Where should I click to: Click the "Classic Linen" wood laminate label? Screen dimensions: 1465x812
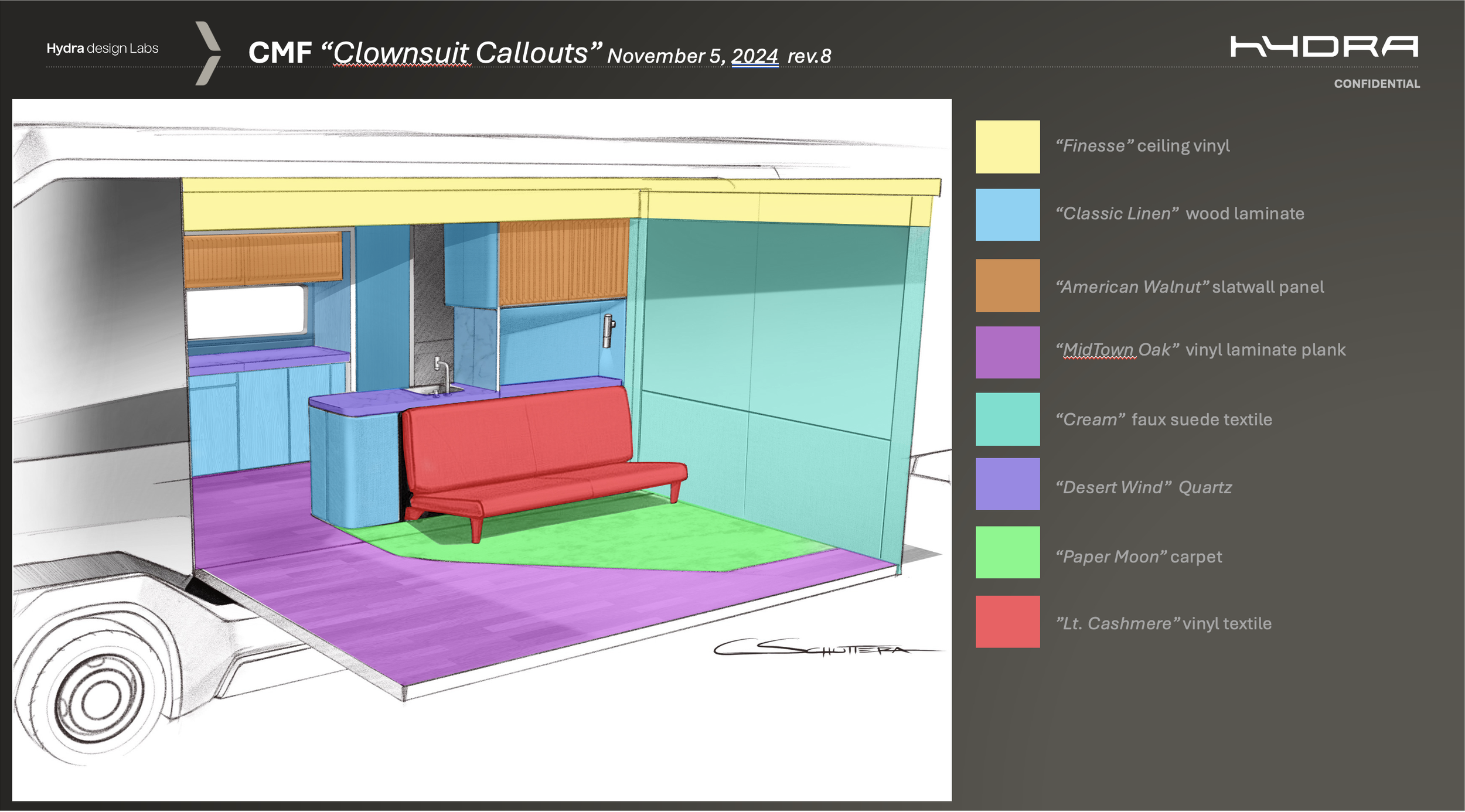point(1180,214)
